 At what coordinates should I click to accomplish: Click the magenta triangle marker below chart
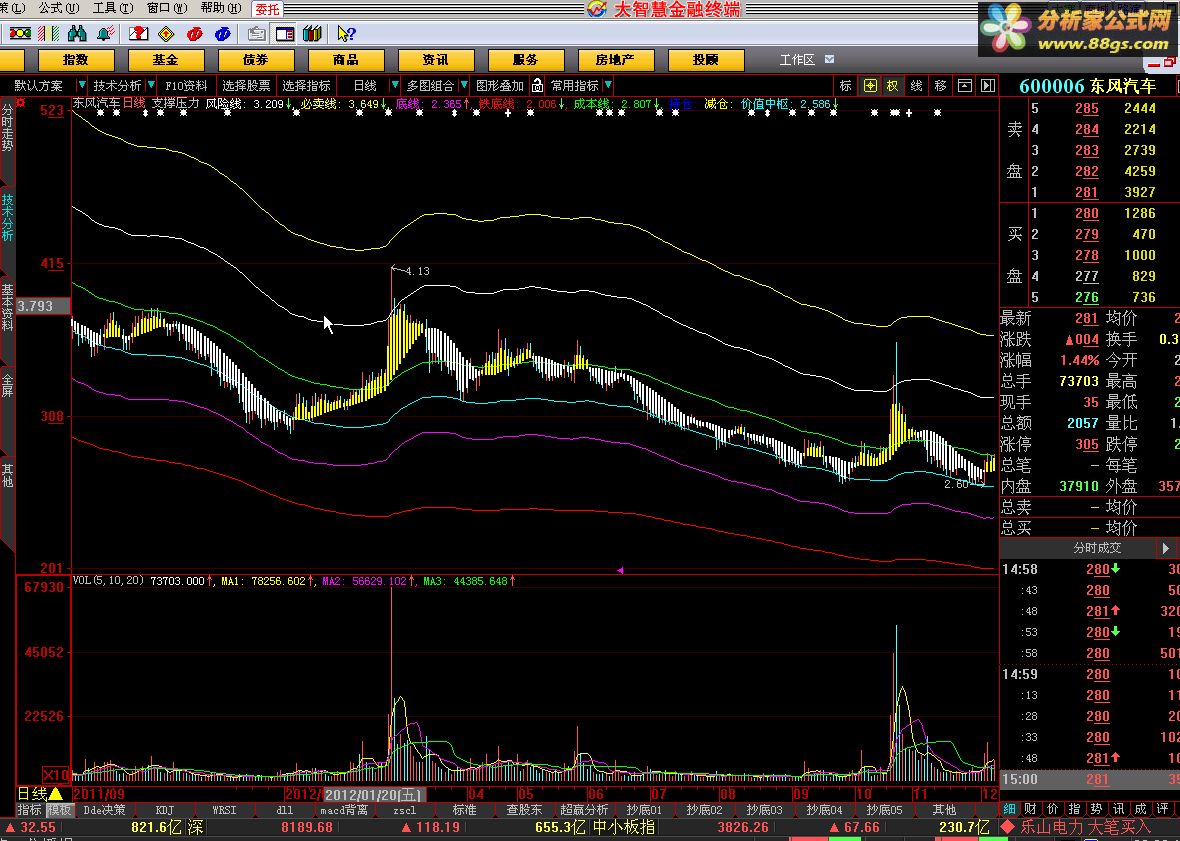coord(620,571)
